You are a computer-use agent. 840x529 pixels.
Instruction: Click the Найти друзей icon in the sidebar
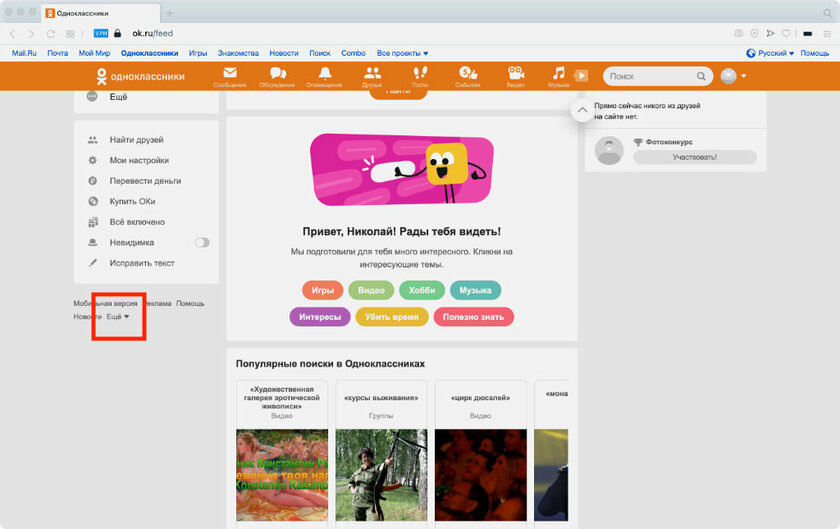click(93, 140)
